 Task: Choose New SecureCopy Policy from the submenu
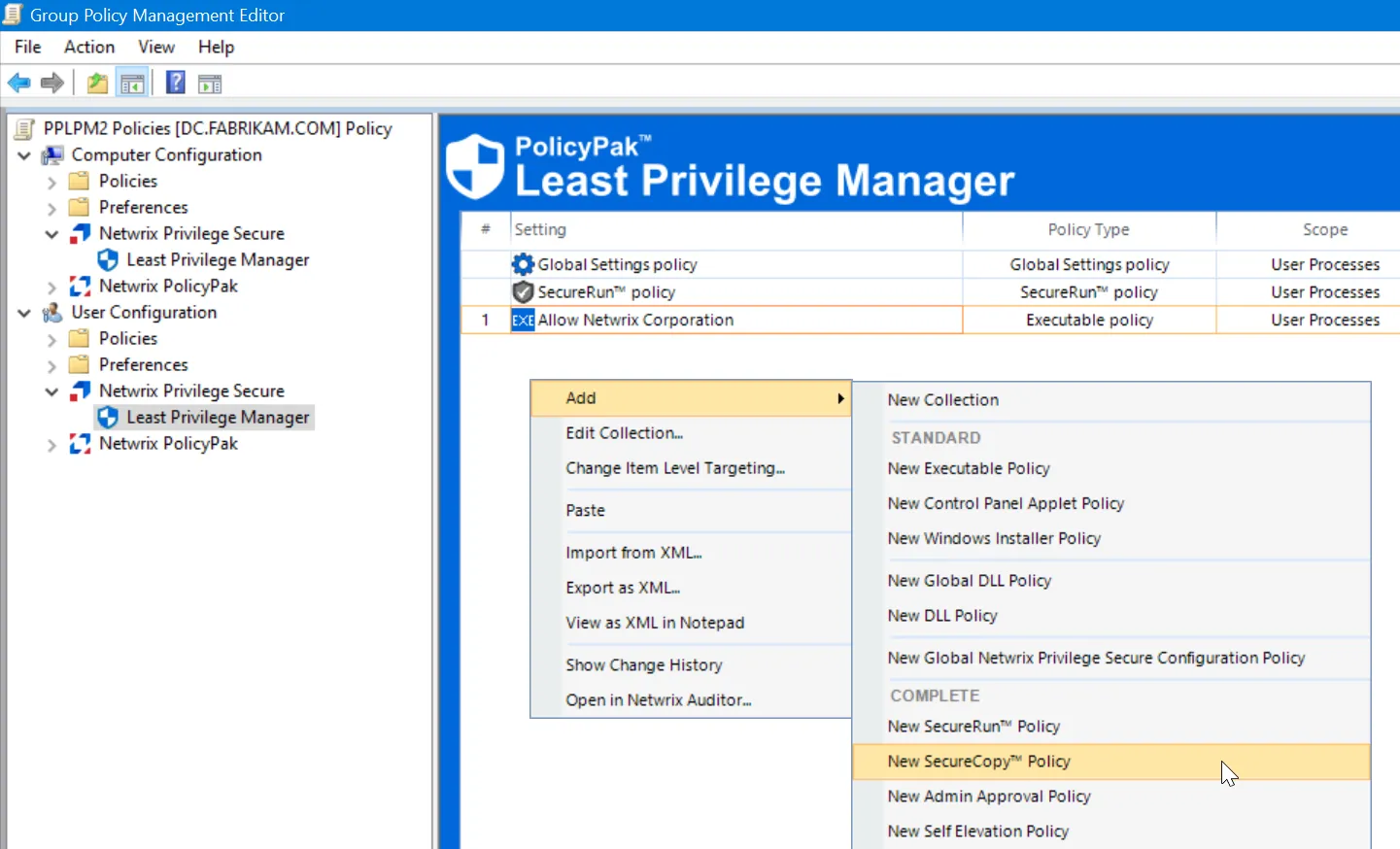(x=977, y=762)
